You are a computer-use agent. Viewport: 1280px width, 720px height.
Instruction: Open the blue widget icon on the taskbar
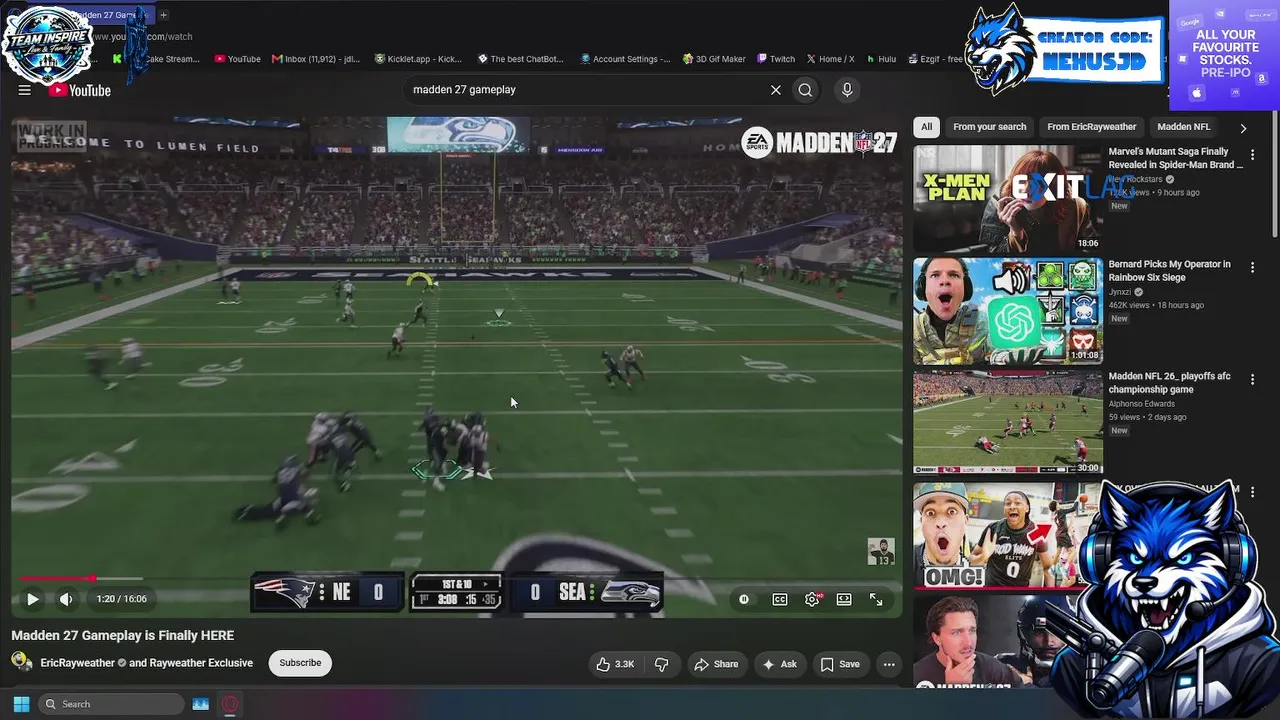pyautogui.click(x=201, y=704)
